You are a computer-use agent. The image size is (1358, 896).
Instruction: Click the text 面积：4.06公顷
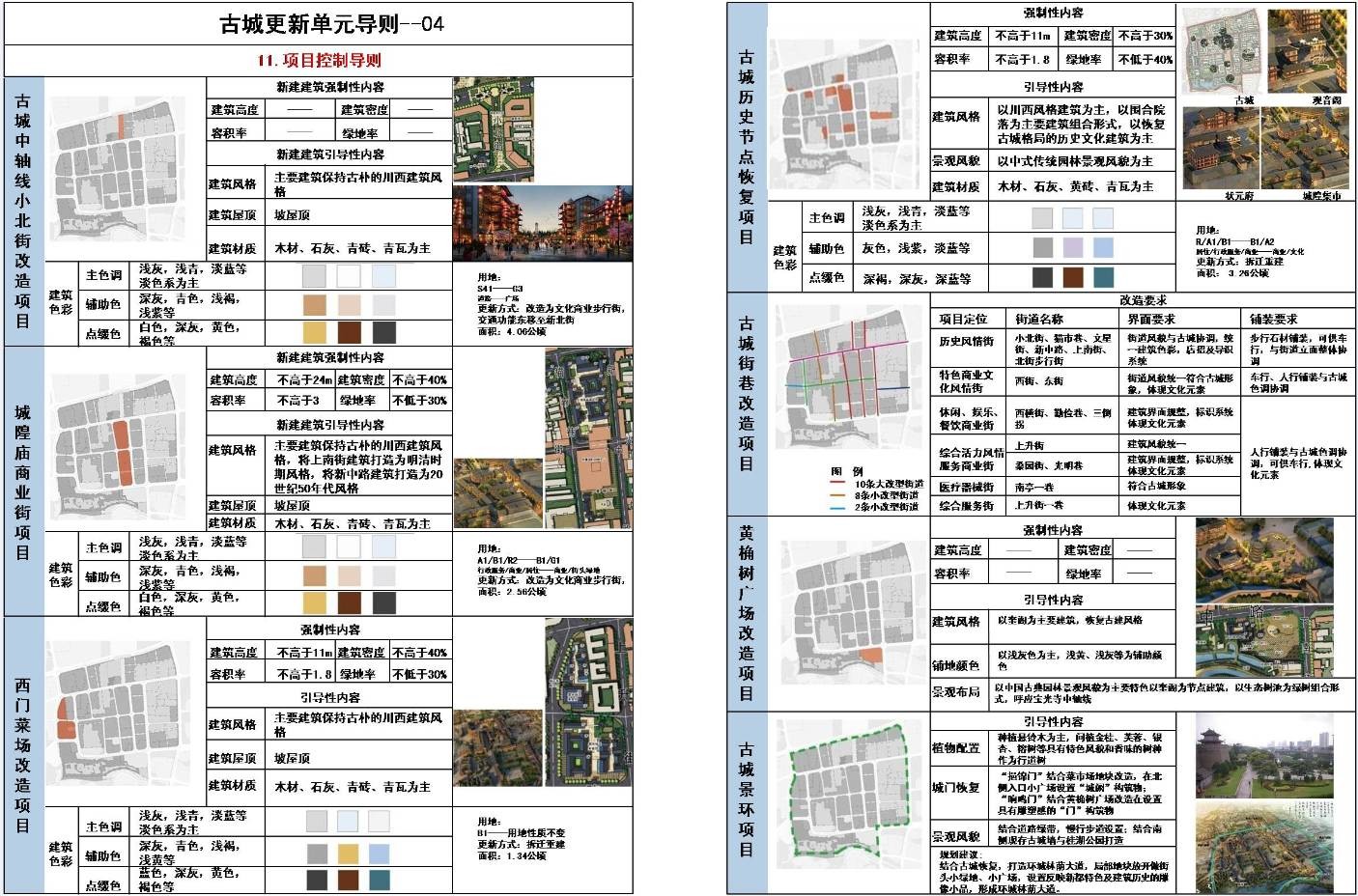[x=512, y=331]
